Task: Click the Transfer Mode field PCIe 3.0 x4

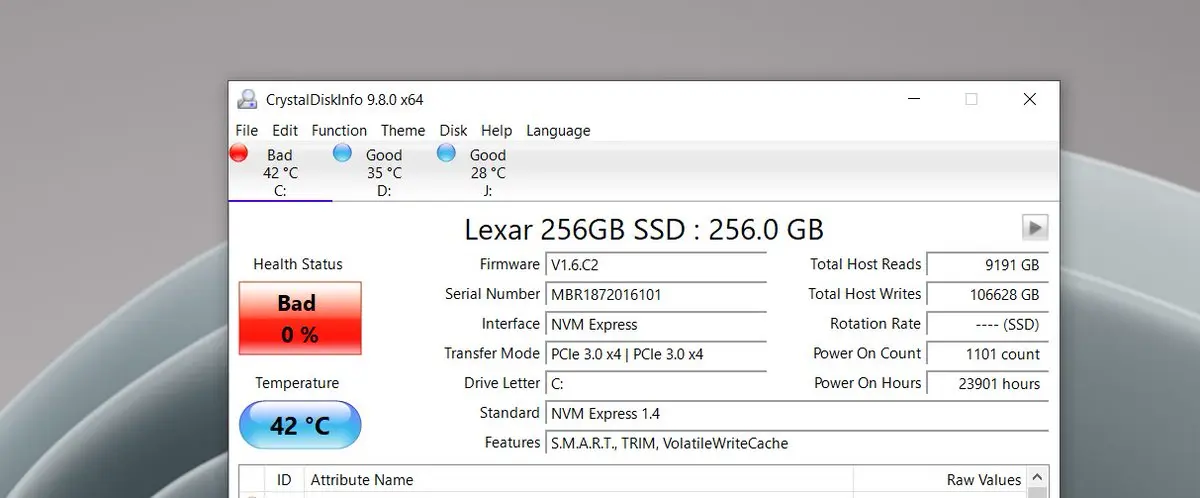Action: click(656, 354)
